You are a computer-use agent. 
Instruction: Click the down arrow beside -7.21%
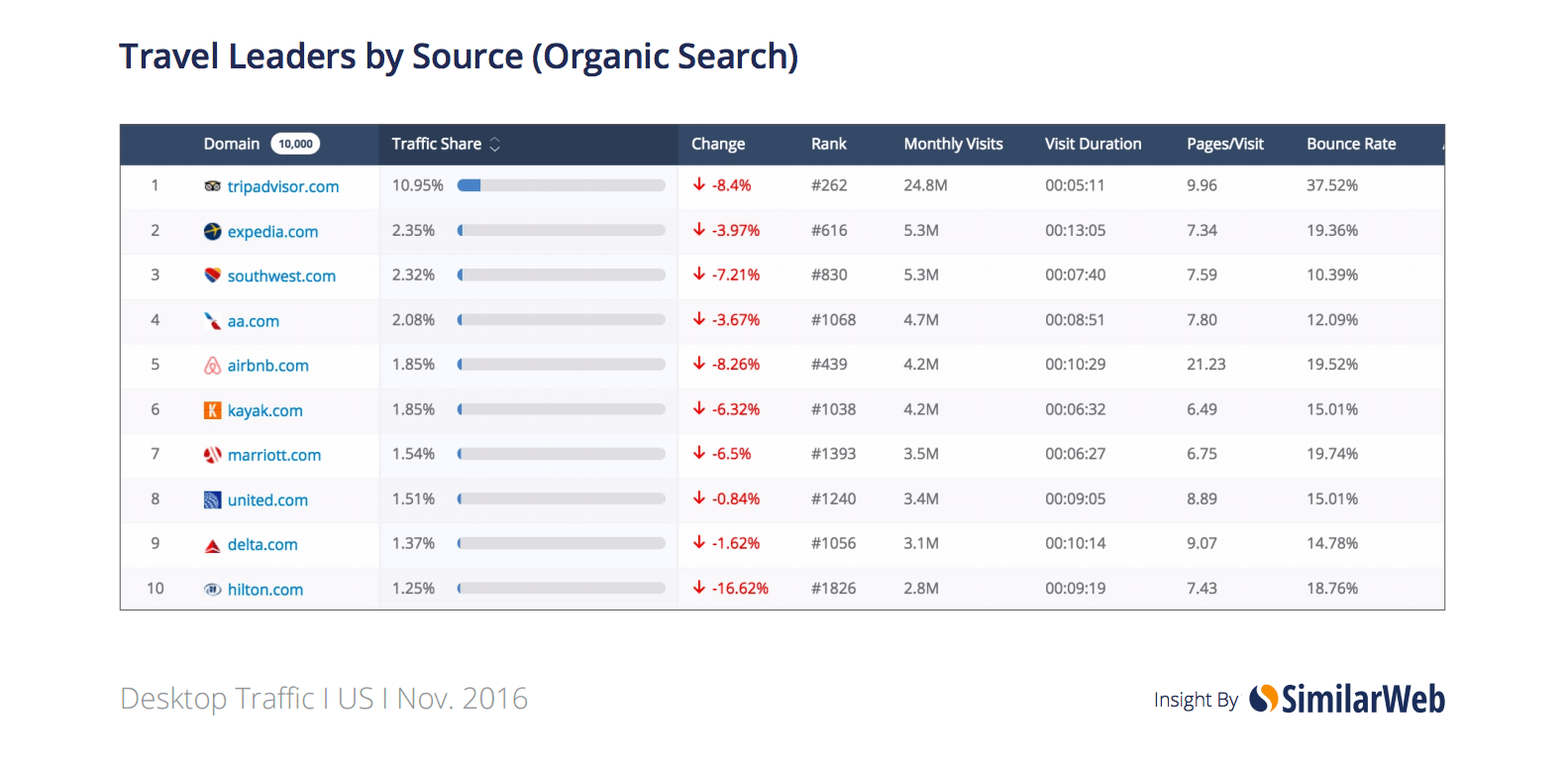click(699, 274)
